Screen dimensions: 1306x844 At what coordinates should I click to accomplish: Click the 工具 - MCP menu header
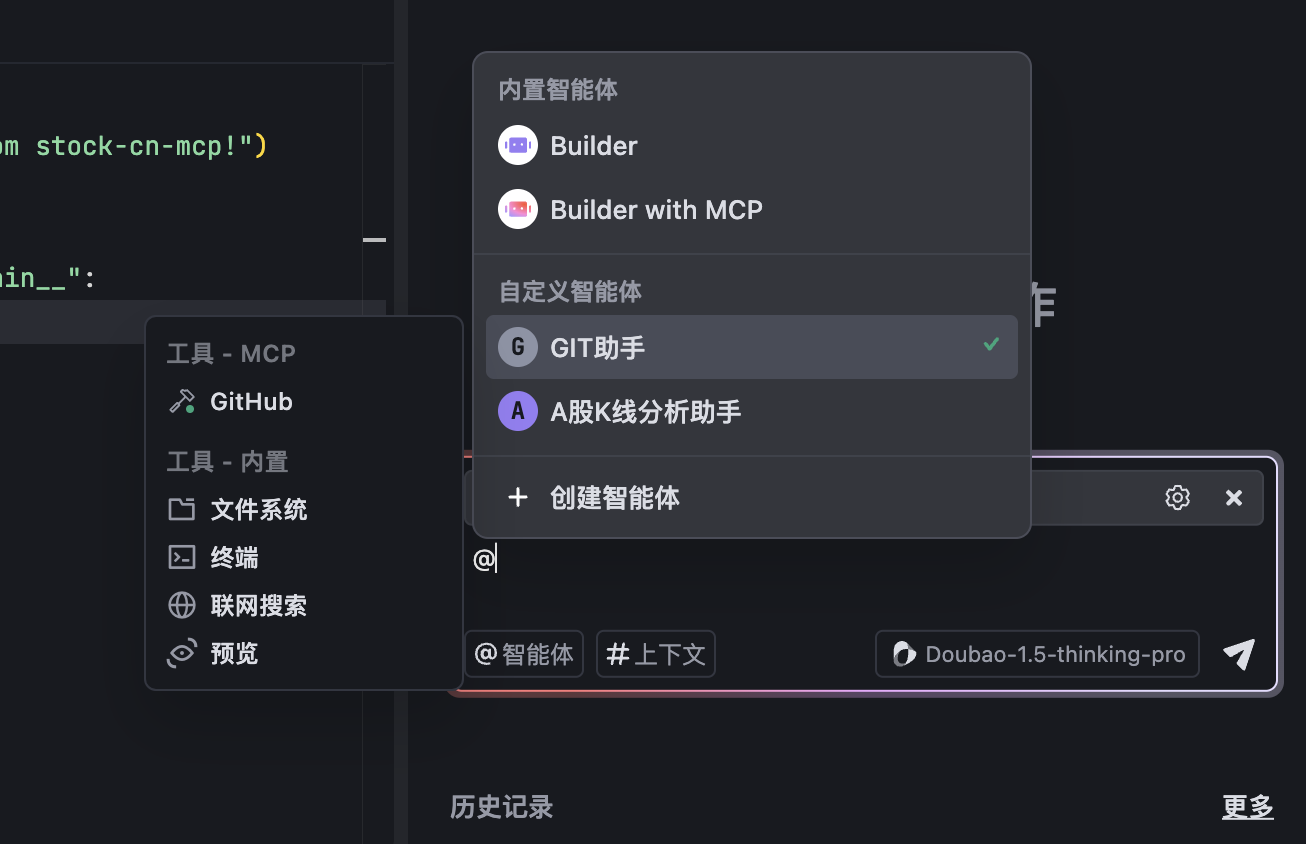click(230, 353)
